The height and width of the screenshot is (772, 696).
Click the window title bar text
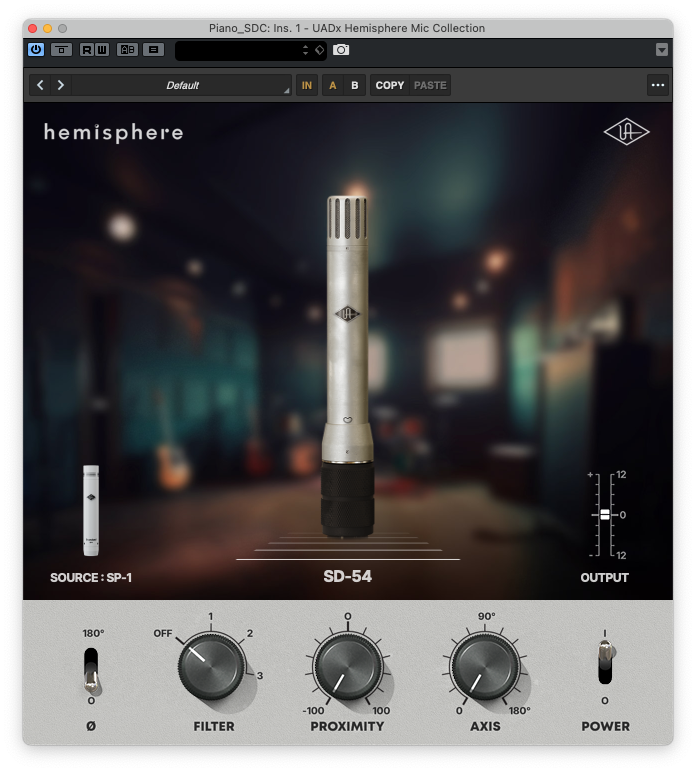tap(347, 28)
